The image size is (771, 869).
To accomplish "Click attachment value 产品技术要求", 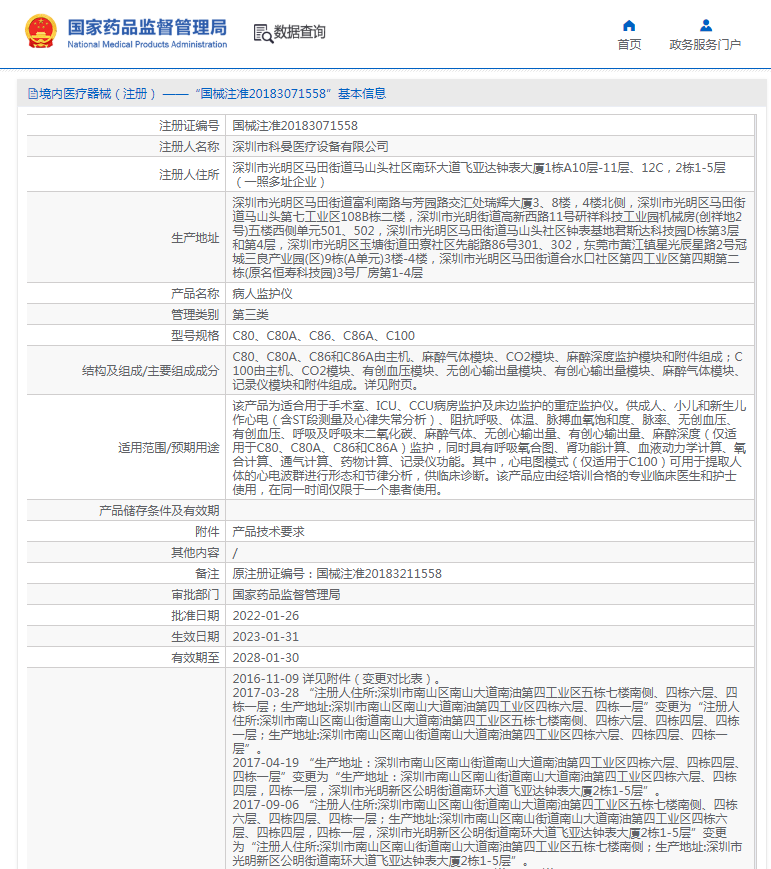I will click(x=268, y=532).
